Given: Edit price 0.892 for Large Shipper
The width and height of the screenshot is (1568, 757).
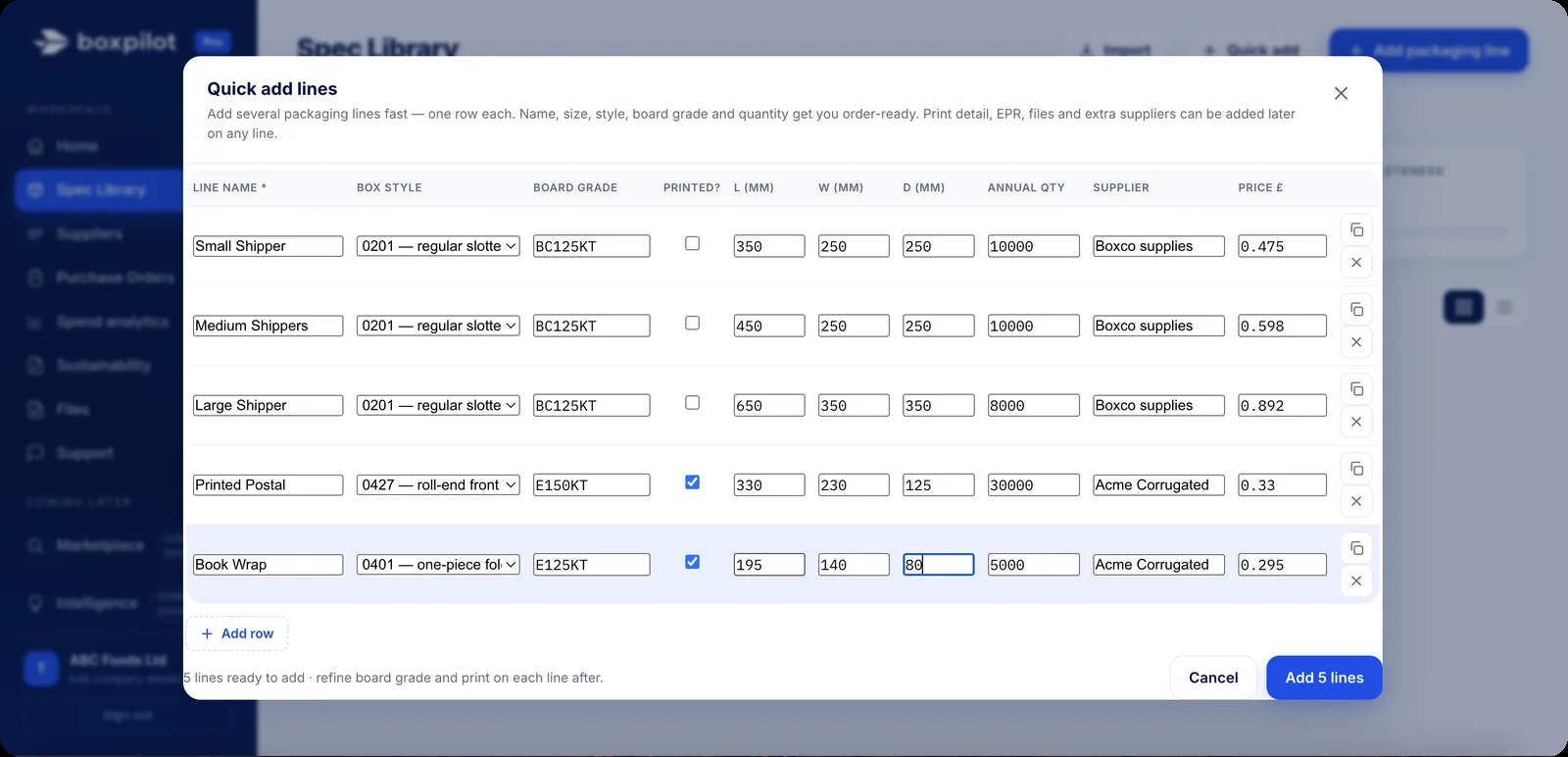Looking at the screenshot, I should point(1282,405).
